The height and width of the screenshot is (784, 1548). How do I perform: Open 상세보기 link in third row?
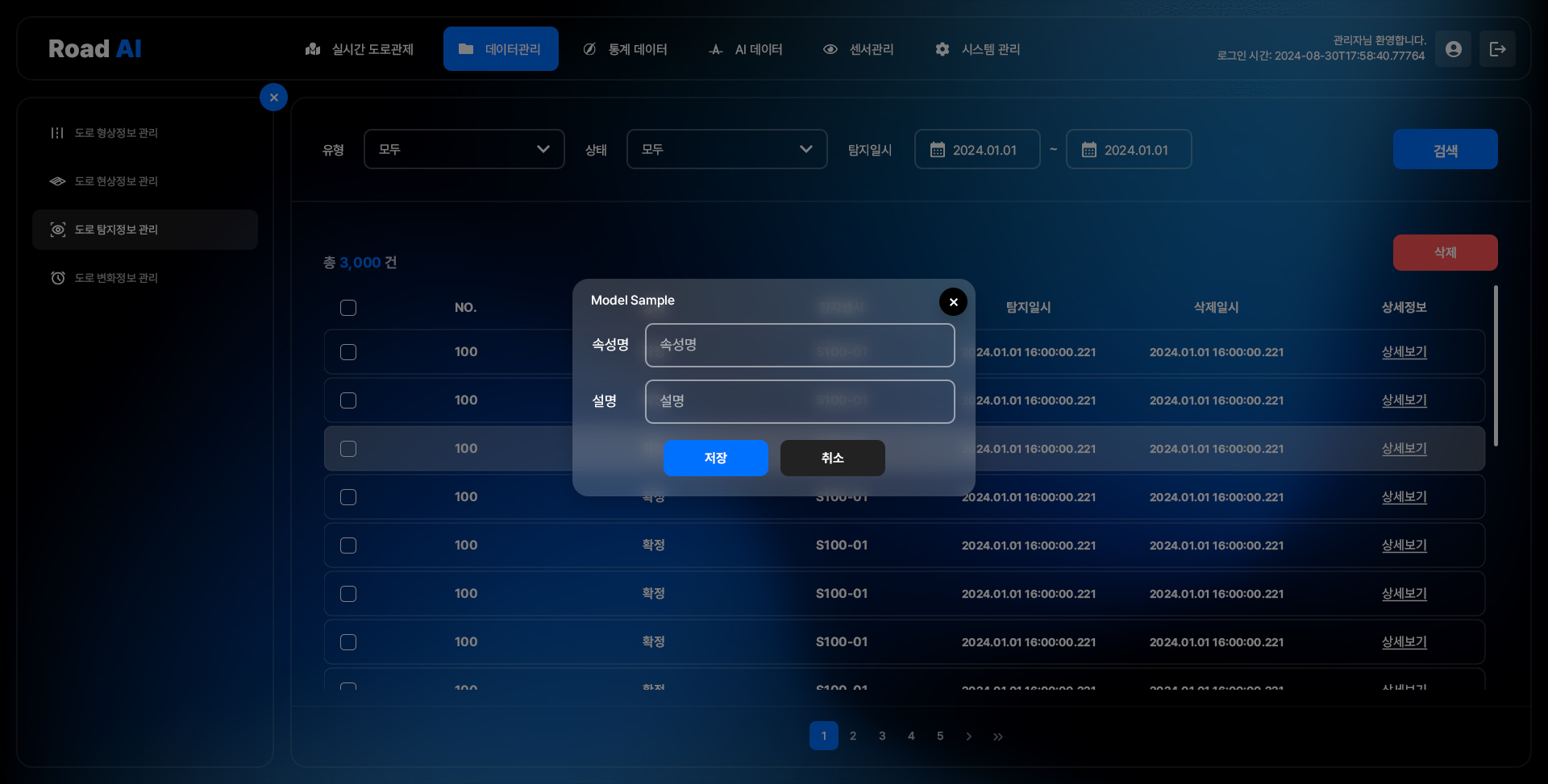tap(1404, 449)
